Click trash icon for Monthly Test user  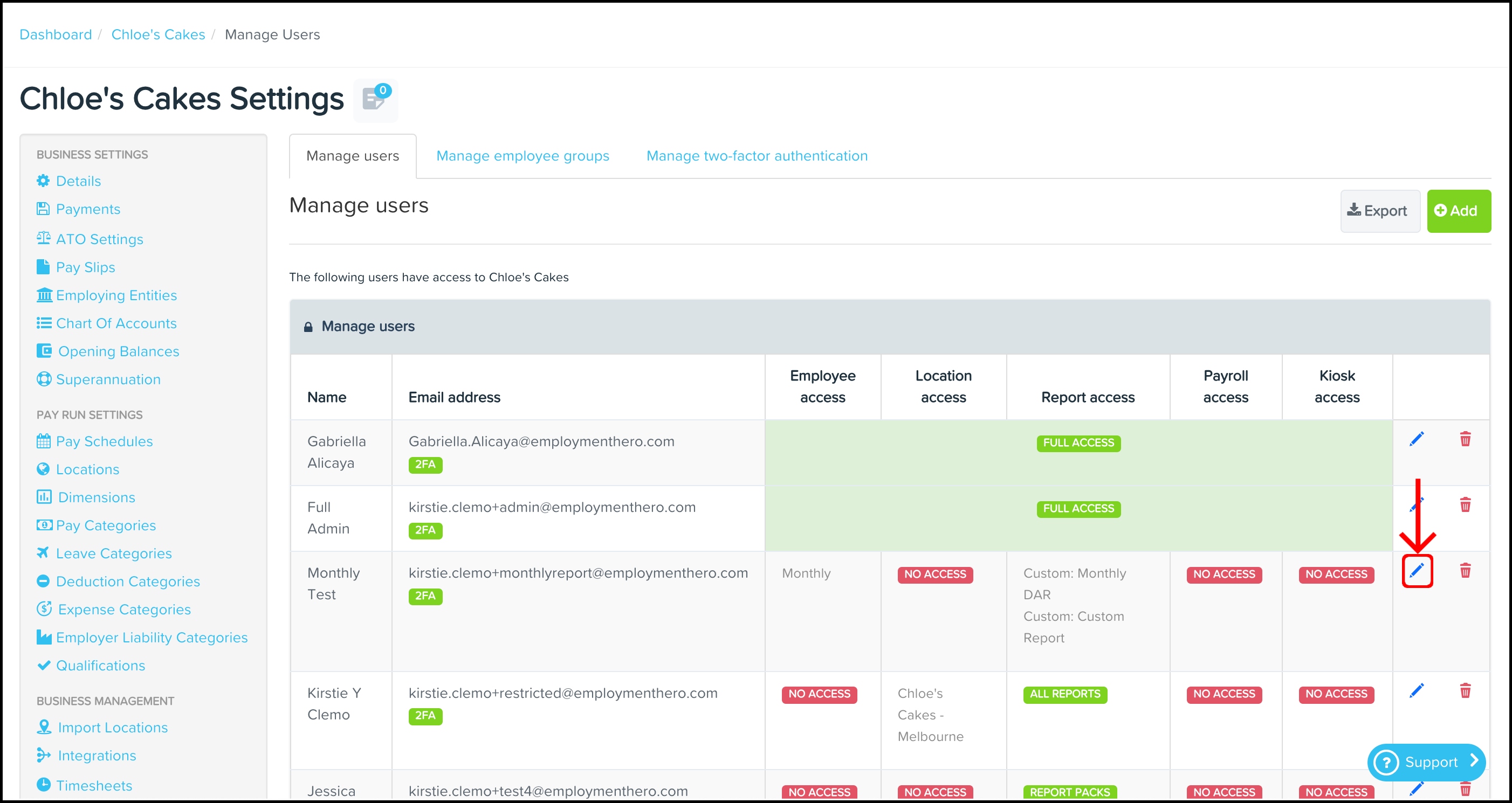pyautogui.click(x=1465, y=570)
